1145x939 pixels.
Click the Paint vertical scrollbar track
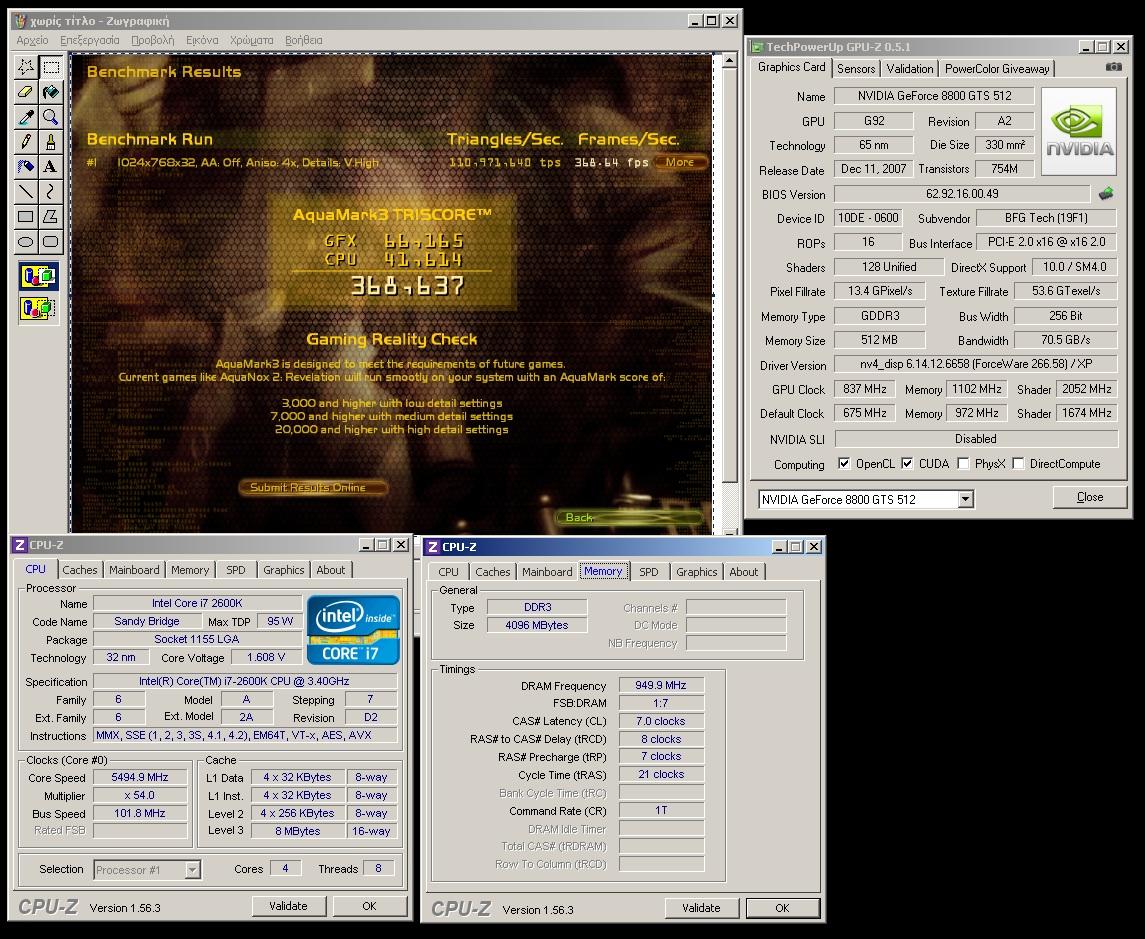729,504
